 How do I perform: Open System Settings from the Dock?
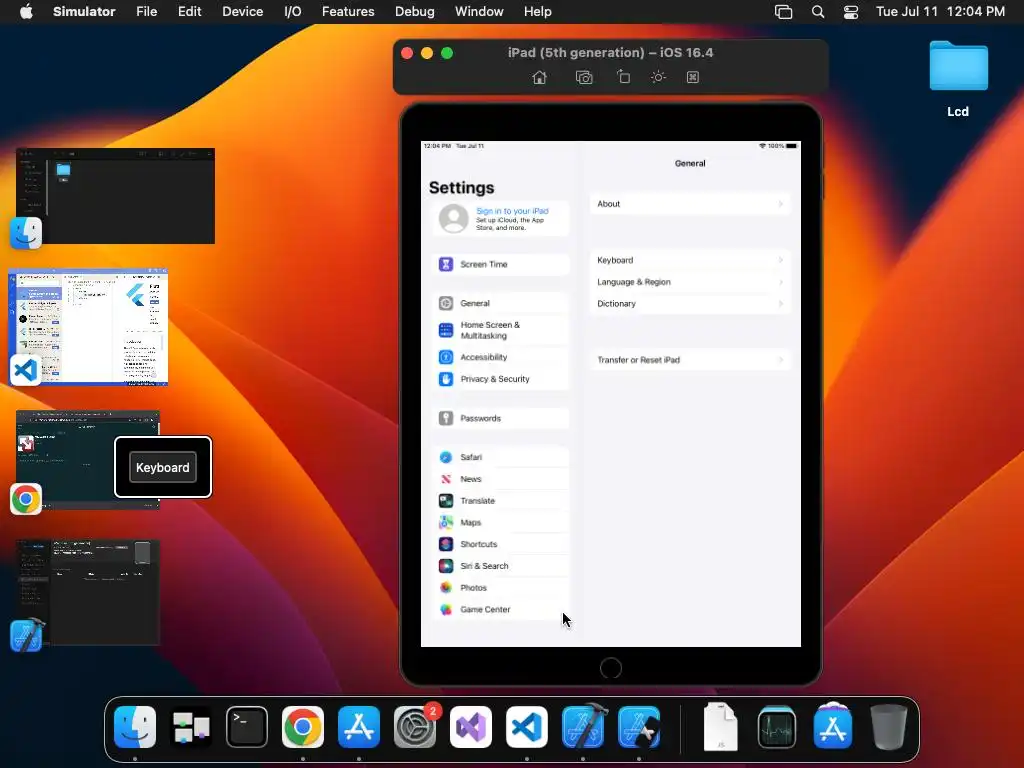(x=415, y=727)
